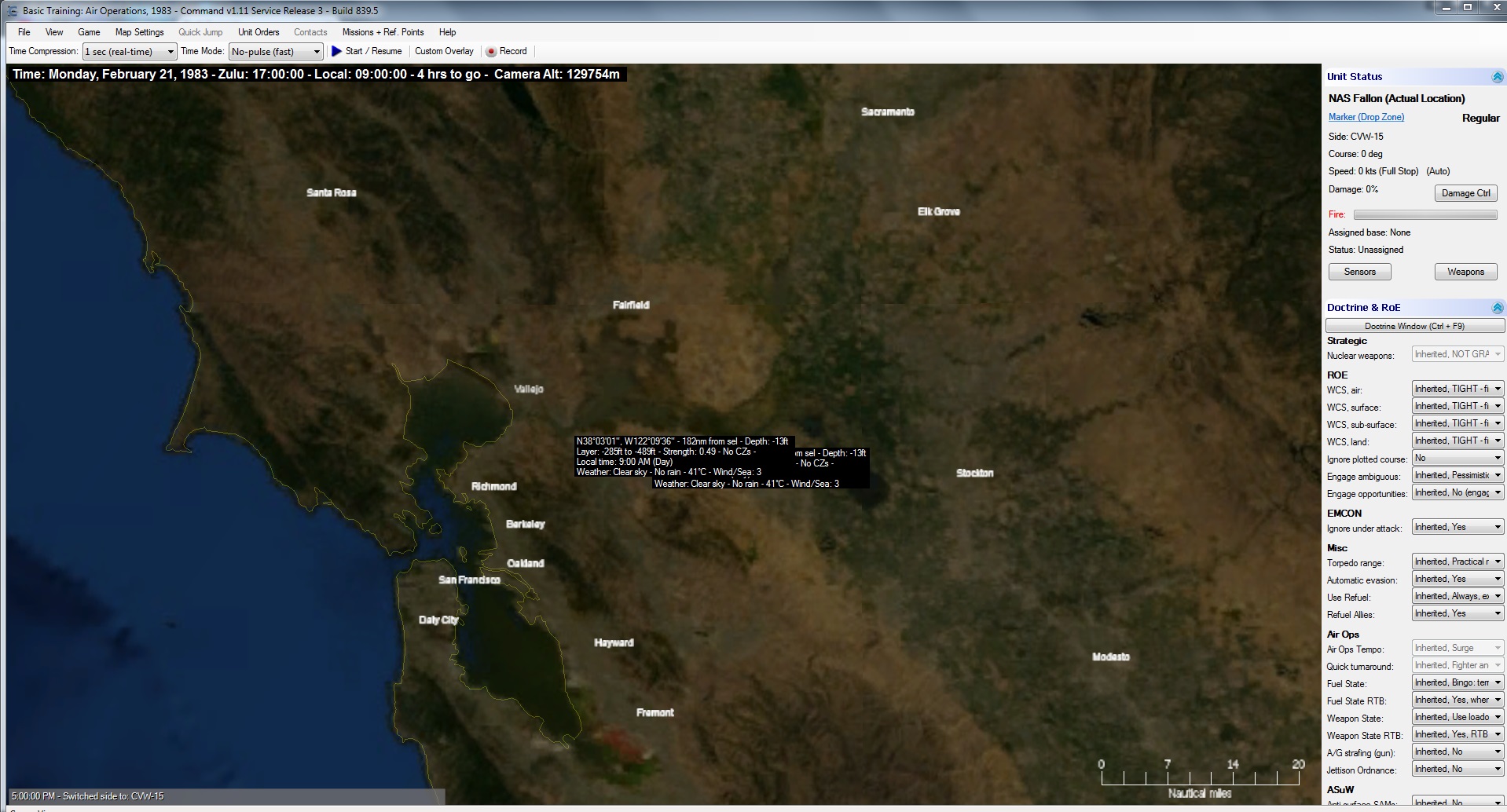Open the Torpedo range dropdown

[1457, 561]
